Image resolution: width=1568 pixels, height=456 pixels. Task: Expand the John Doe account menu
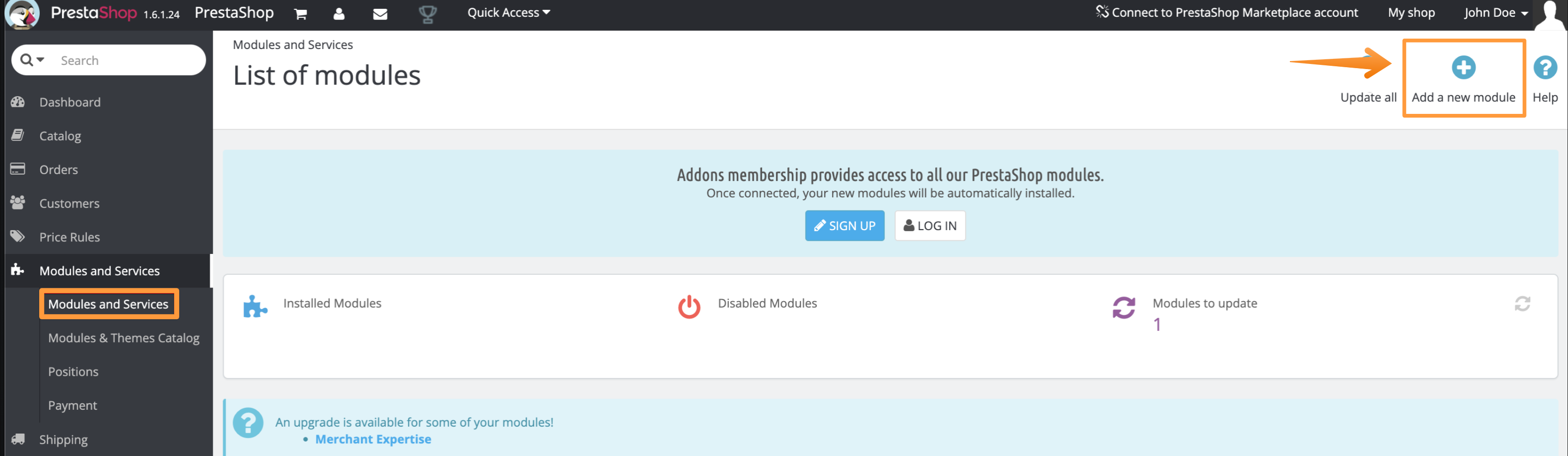pos(1496,12)
